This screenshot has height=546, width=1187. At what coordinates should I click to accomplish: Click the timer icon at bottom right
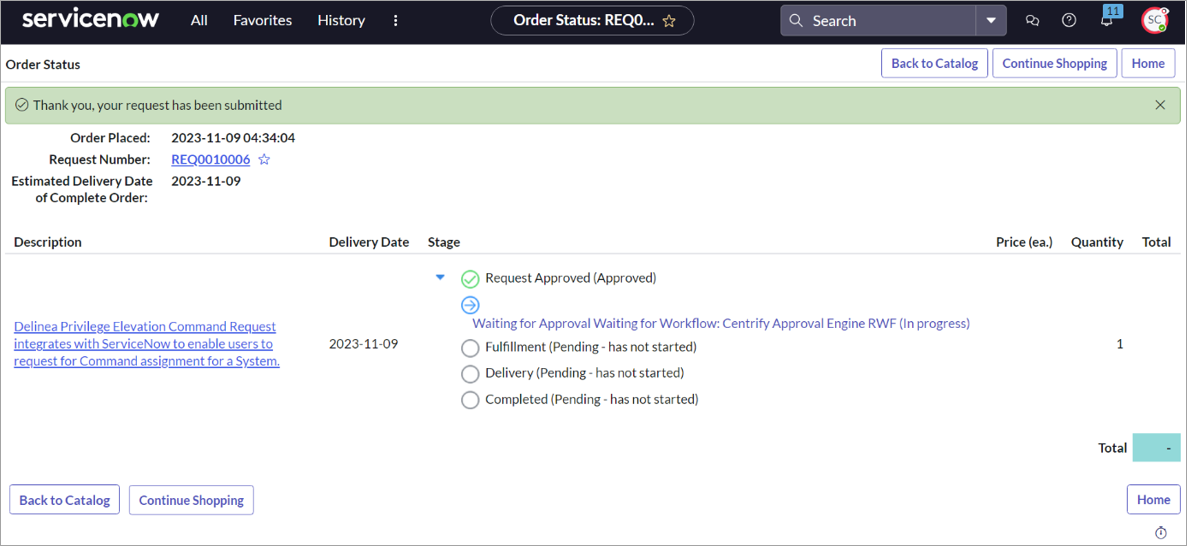tap(1161, 533)
